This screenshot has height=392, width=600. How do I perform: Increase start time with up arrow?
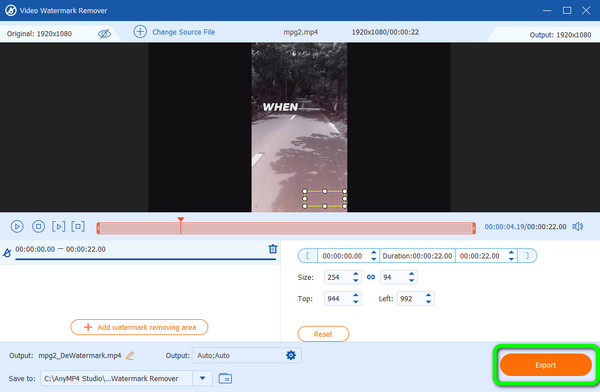[x=374, y=253]
